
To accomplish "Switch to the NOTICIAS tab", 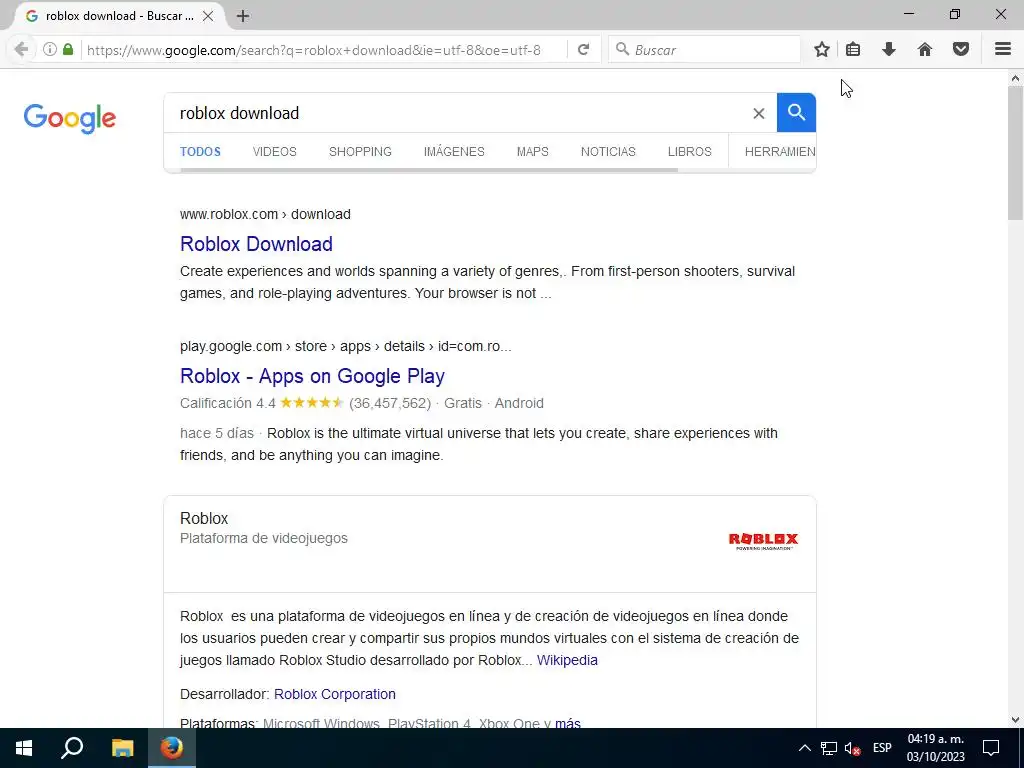I will [608, 152].
